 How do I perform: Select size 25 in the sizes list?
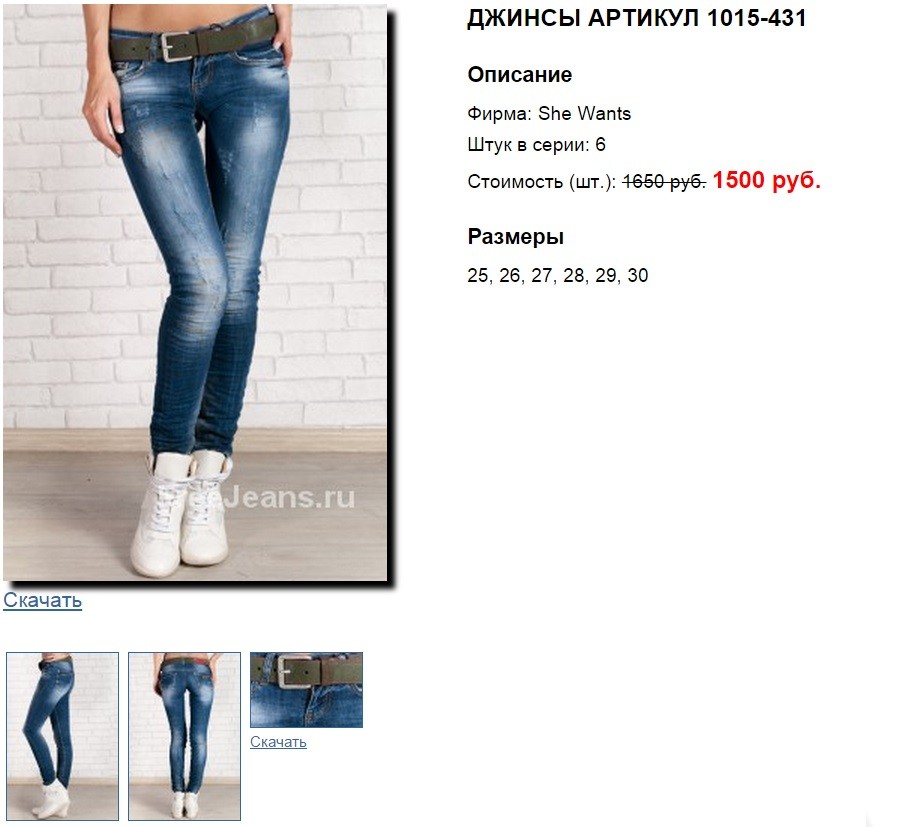pos(478,275)
